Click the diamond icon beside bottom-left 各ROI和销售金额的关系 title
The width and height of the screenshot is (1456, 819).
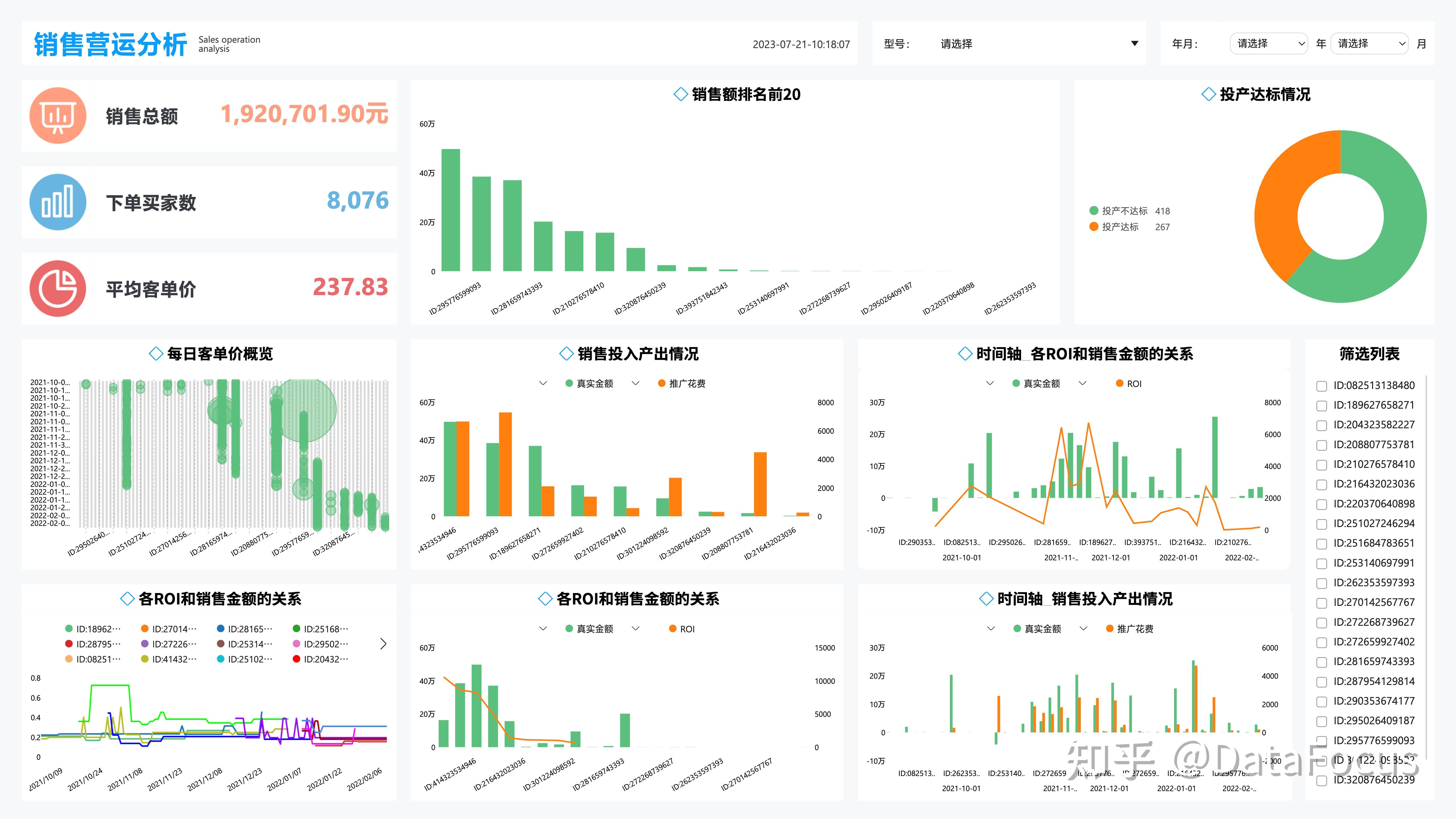(127, 598)
